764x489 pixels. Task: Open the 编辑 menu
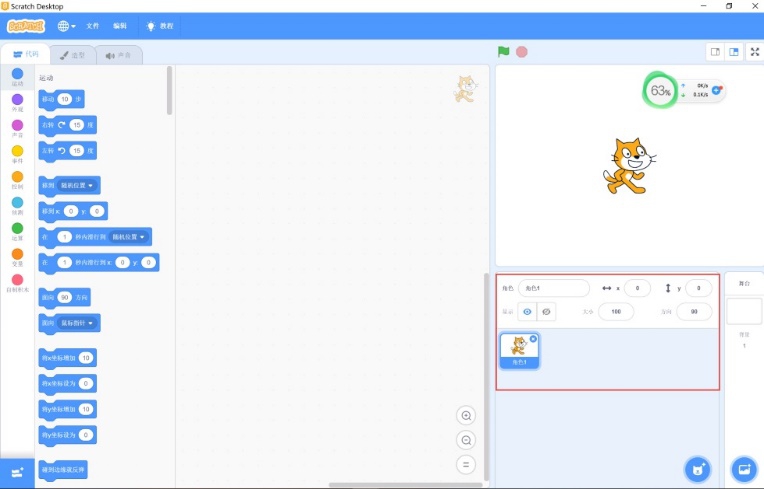point(120,26)
